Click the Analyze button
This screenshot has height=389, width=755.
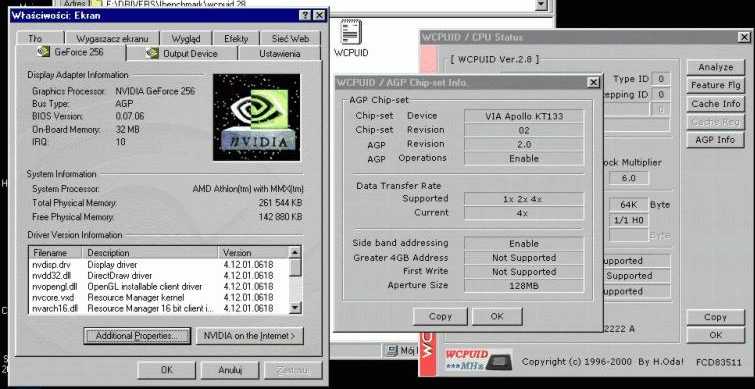tap(716, 67)
